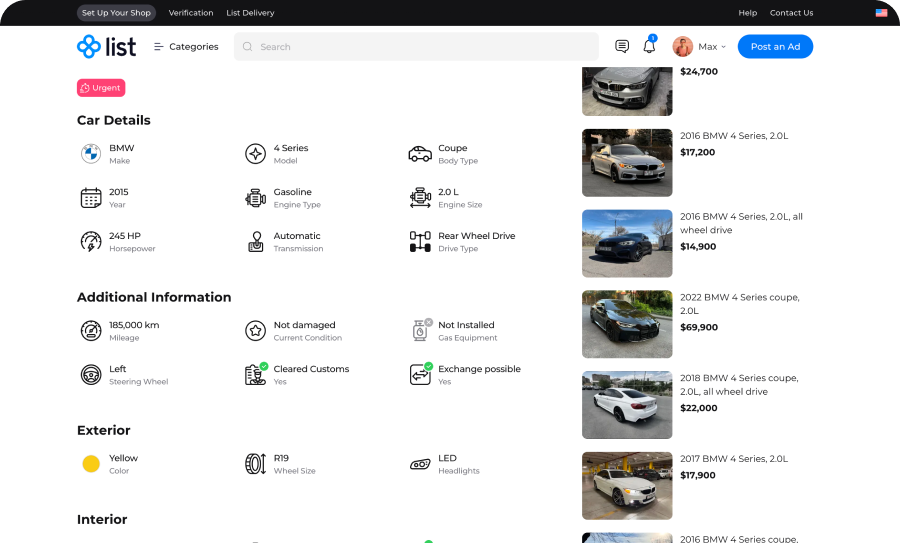Screen dimensions: 900x543
Task: Open Set Up Your Shop tab
Action: [x=116, y=13]
